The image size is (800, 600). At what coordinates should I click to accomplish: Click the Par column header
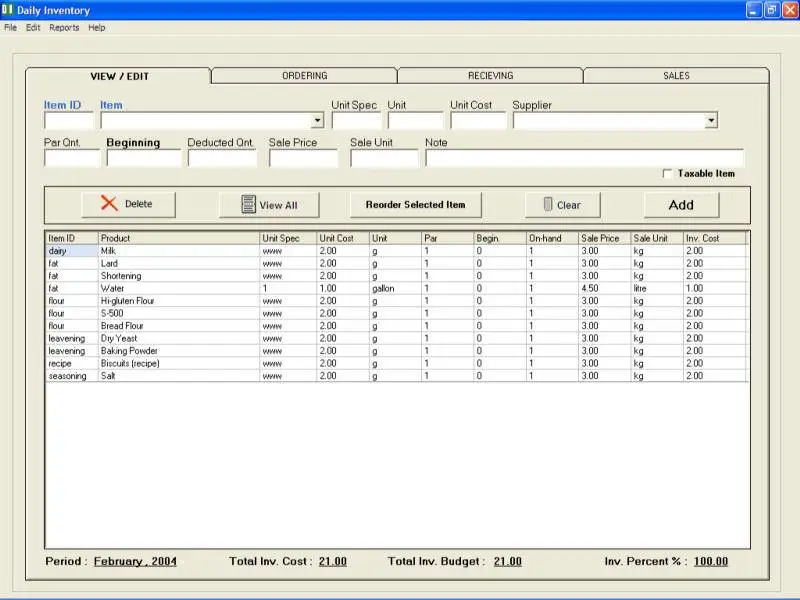click(x=447, y=238)
